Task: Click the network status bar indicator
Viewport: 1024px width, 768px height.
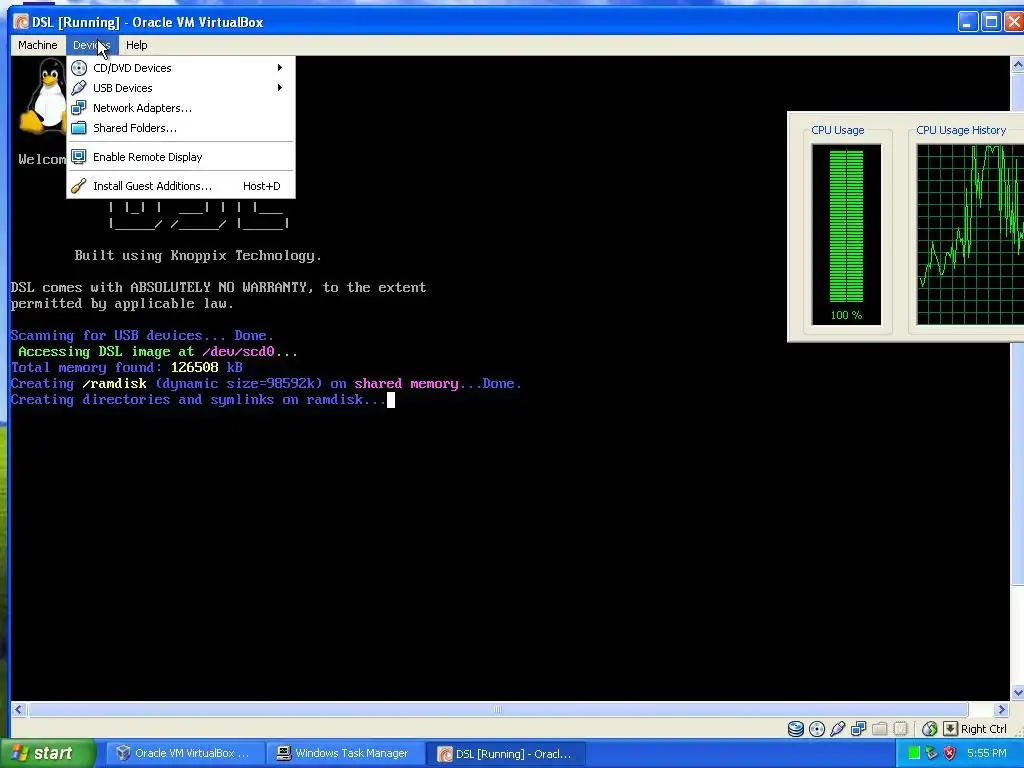Action: (x=859, y=729)
